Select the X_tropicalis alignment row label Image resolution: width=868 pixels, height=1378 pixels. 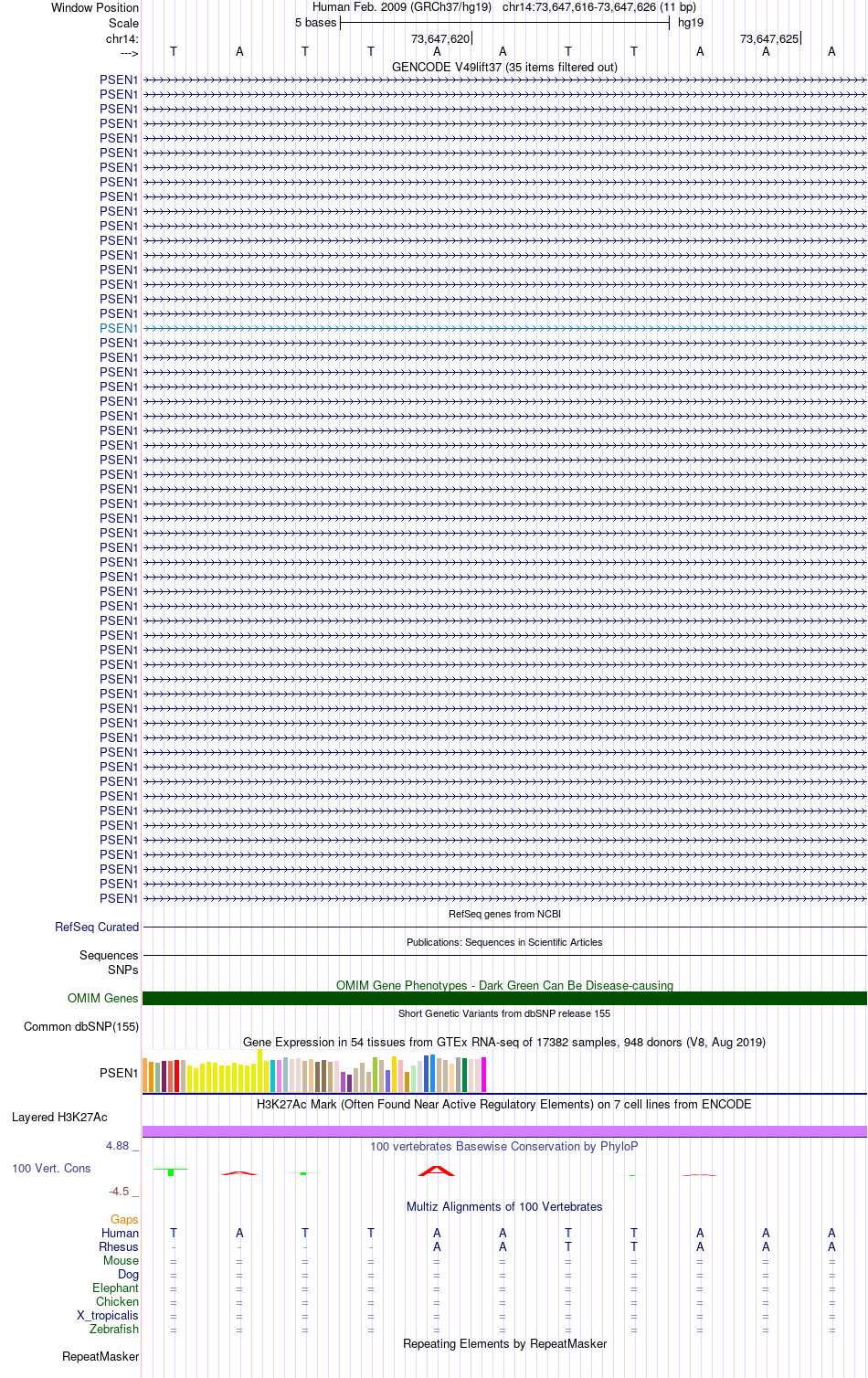[108, 1315]
